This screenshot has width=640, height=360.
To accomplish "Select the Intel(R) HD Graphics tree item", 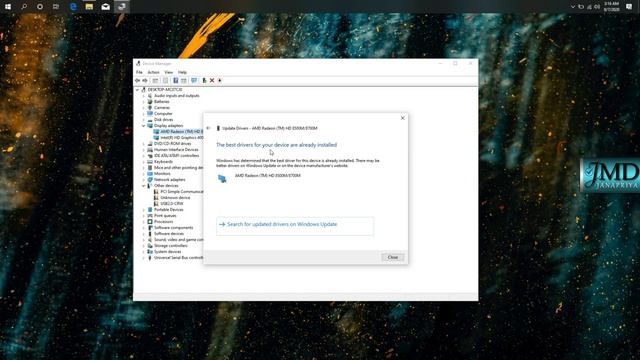I will point(182,138).
